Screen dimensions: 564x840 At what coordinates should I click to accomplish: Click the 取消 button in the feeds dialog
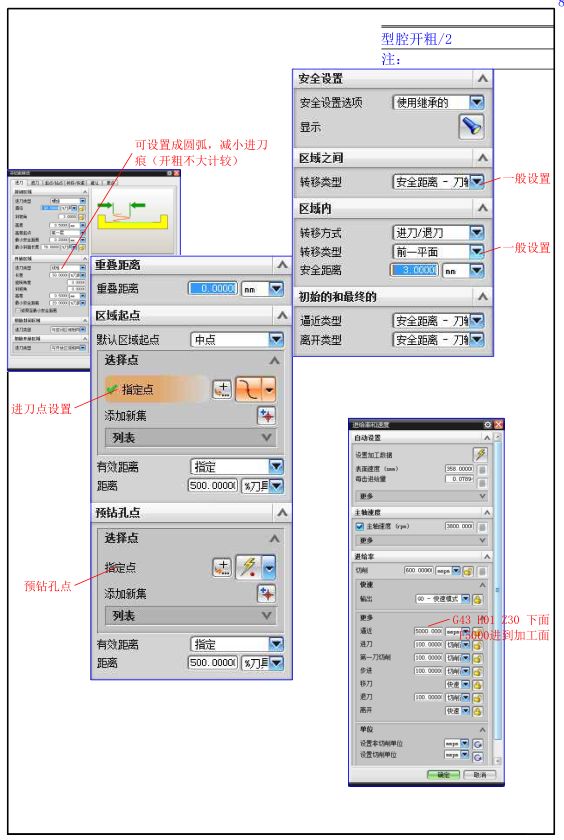point(480,775)
